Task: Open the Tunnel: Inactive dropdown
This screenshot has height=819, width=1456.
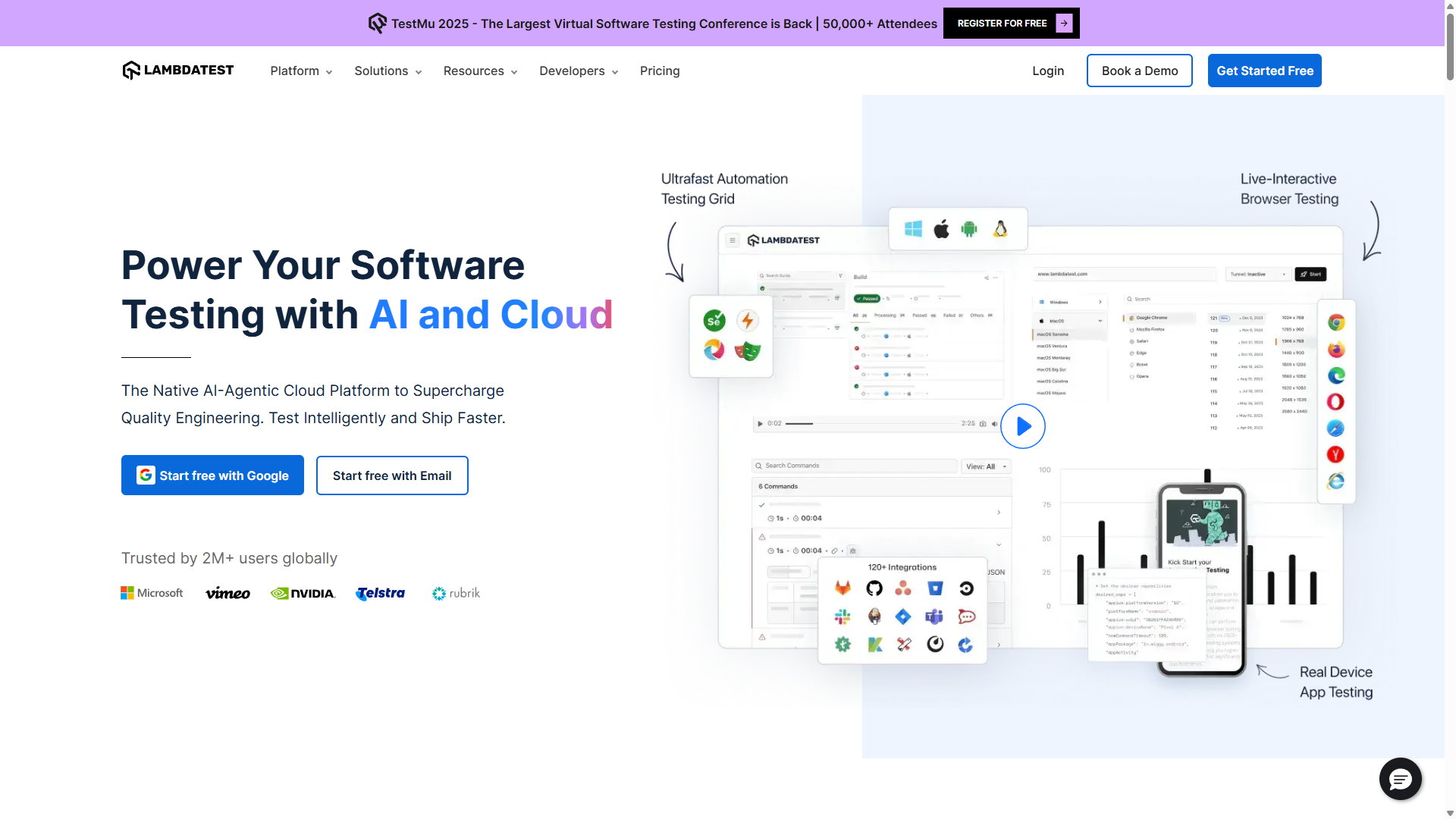Action: click(x=1257, y=274)
